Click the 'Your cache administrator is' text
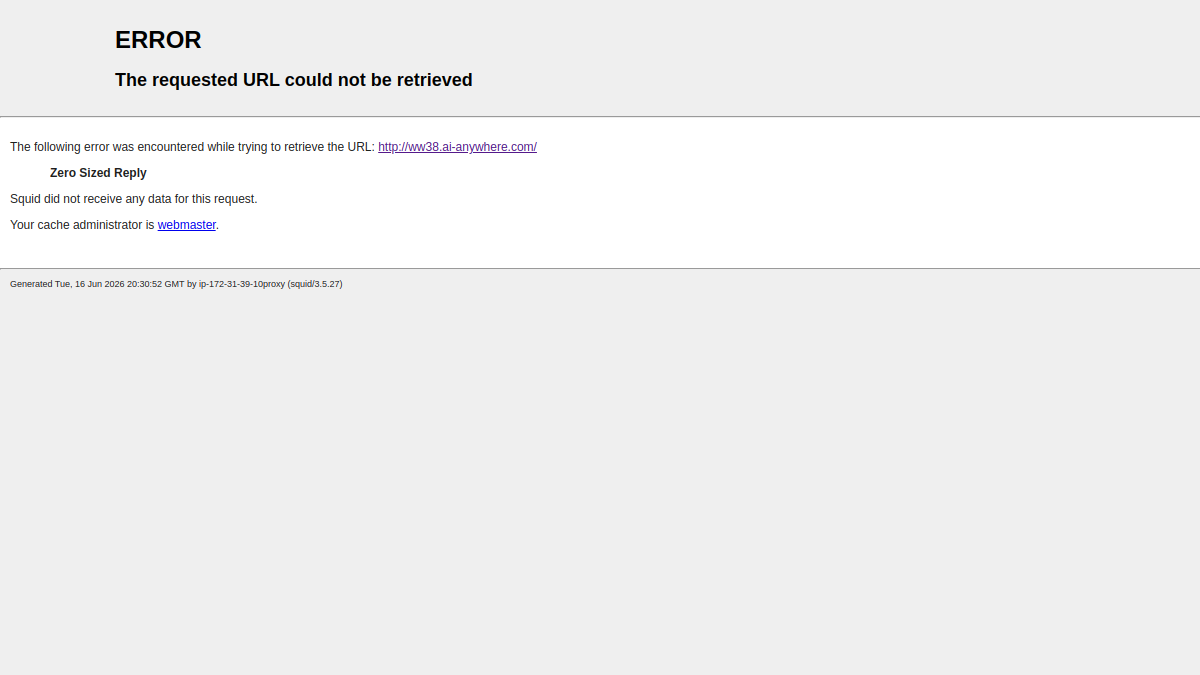This screenshot has height=675, width=1200. tap(82, 225)
